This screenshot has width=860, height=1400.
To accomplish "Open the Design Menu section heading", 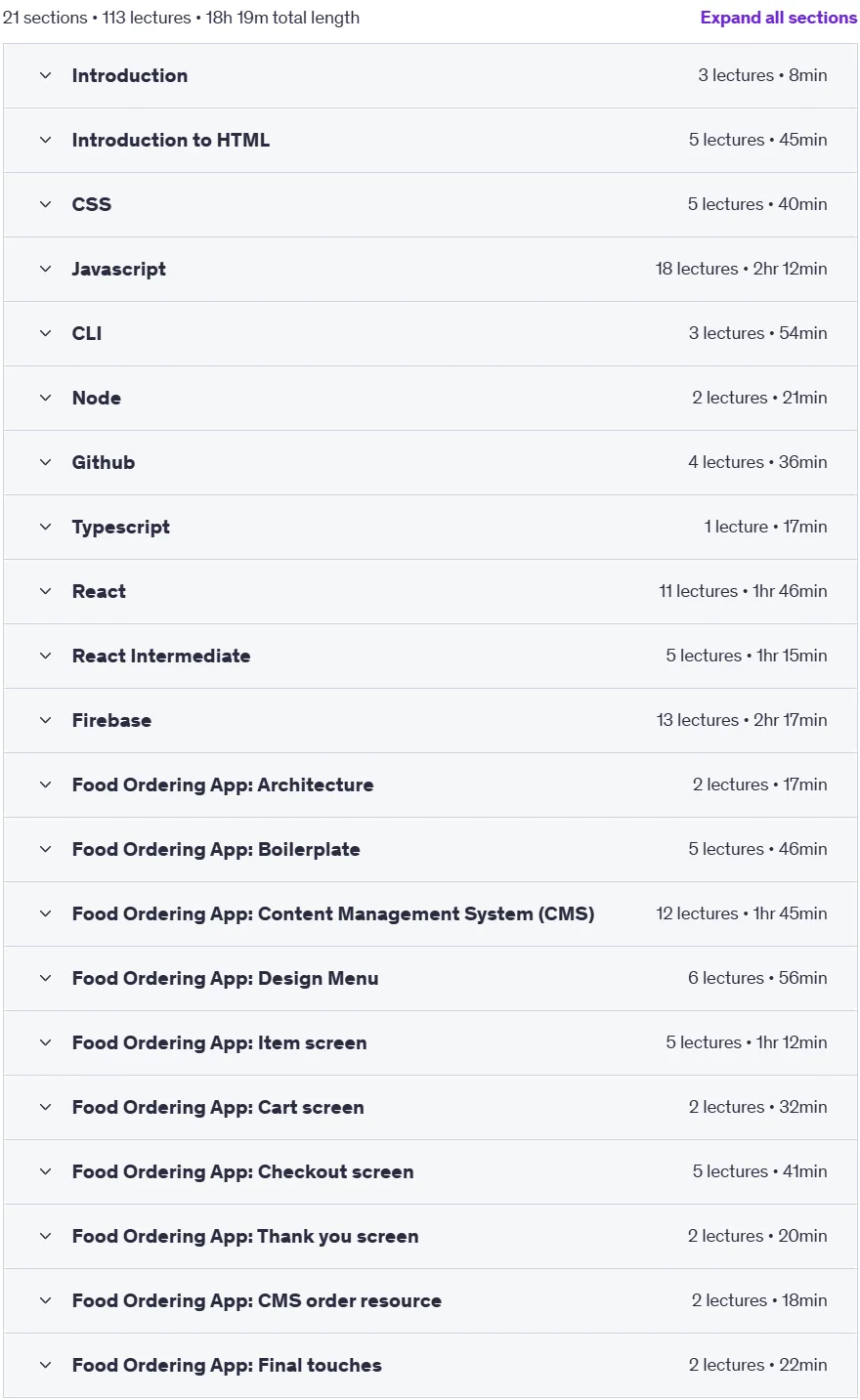I will point(225,978).
